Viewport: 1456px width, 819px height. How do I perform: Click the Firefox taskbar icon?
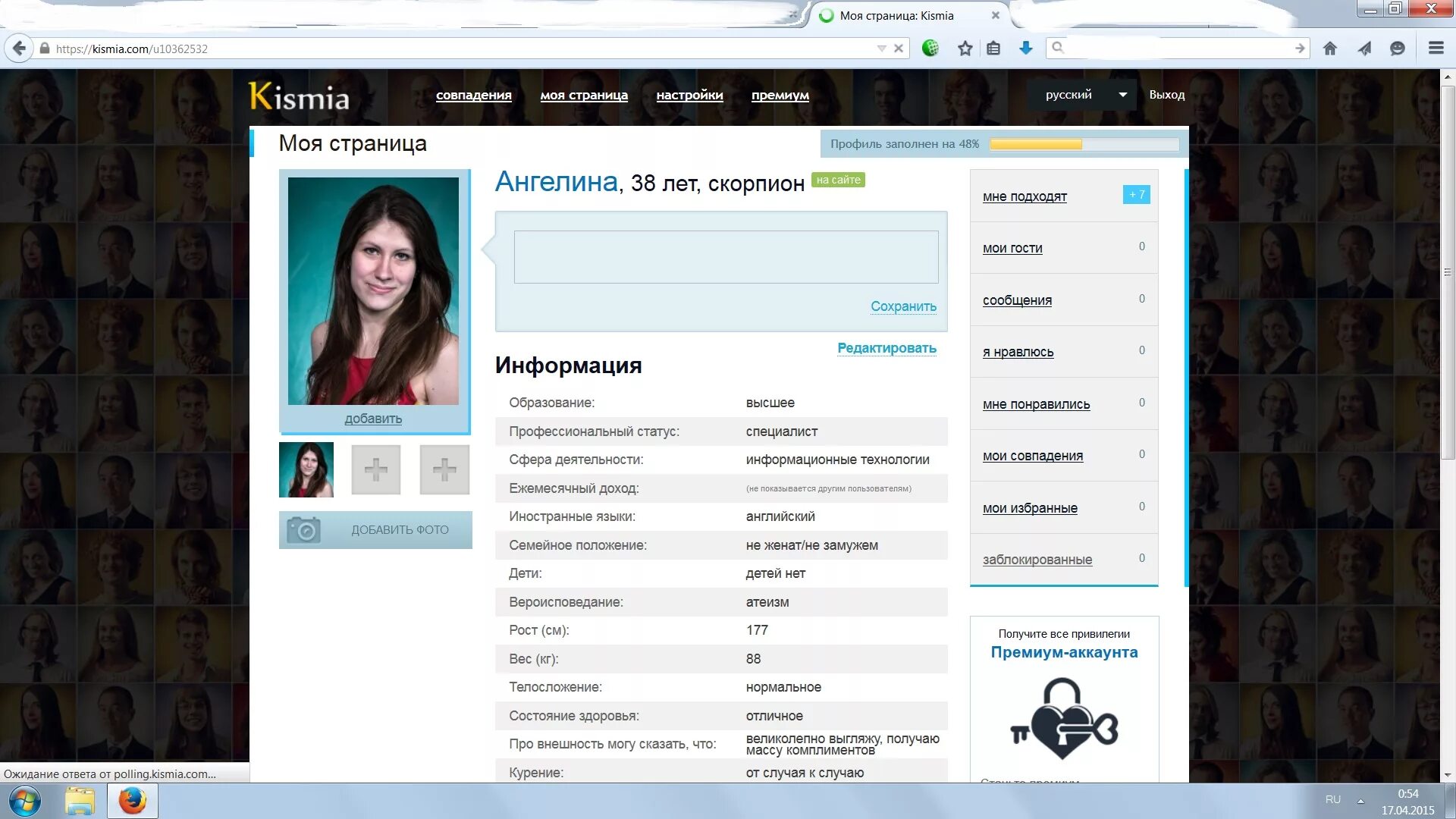(x=132, y=801)
